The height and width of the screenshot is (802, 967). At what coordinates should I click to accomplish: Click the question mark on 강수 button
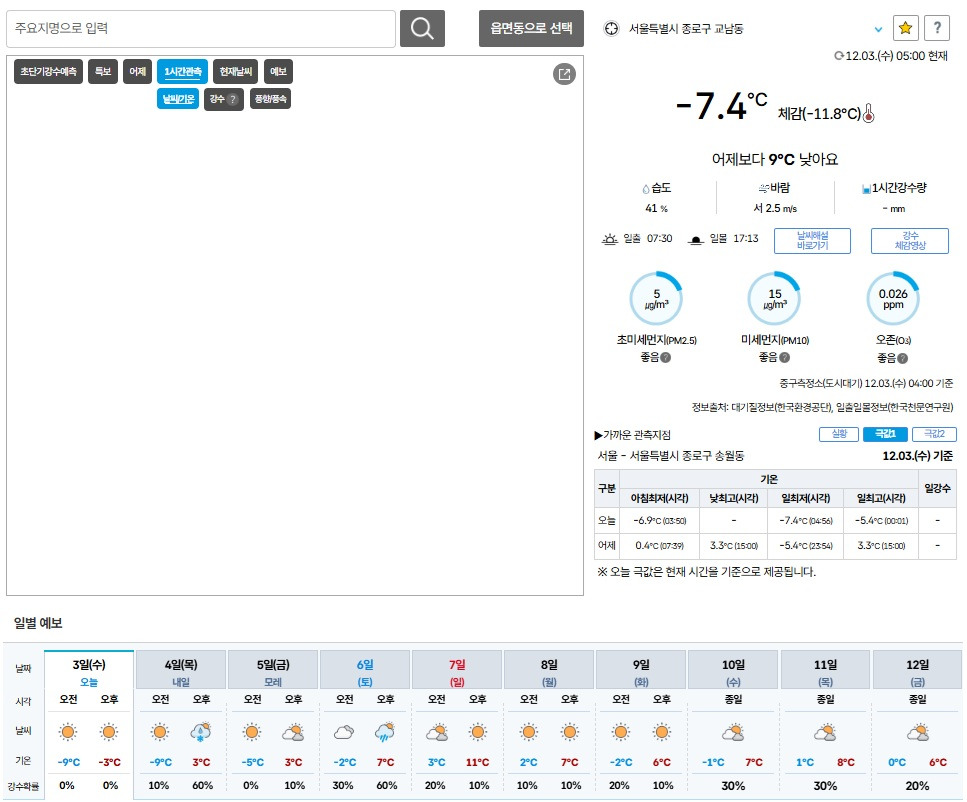coord(232,99)
